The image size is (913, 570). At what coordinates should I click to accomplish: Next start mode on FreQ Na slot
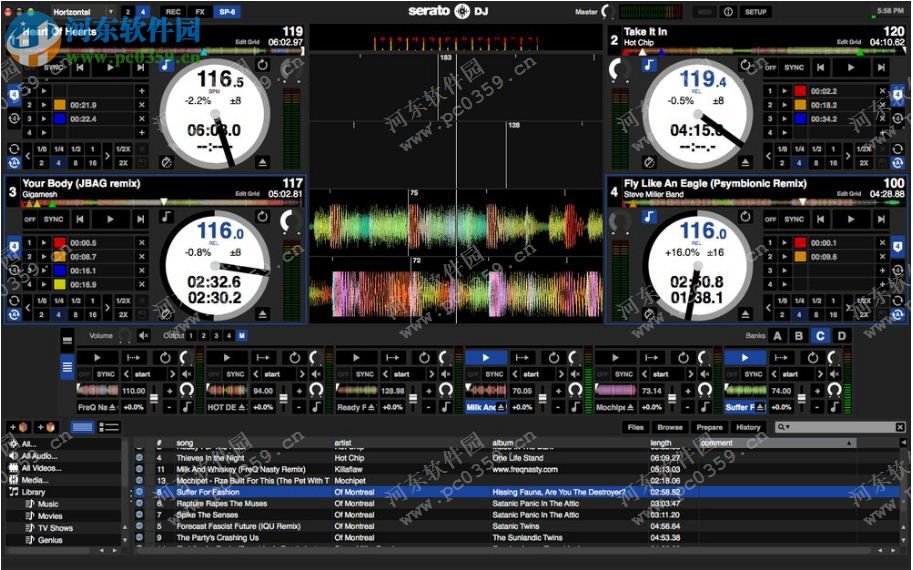pyautogui.click(x=172, y=374)
